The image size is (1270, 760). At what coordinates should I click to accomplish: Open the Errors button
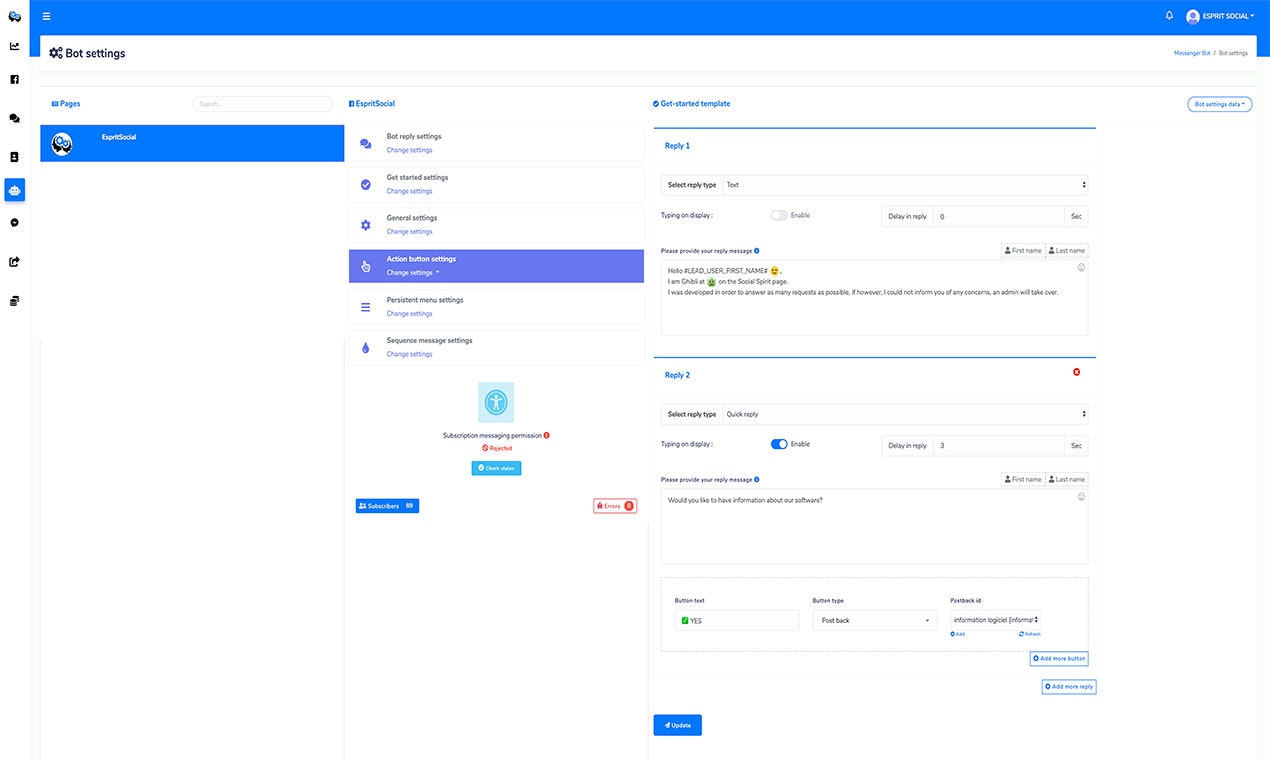[615, 506]
